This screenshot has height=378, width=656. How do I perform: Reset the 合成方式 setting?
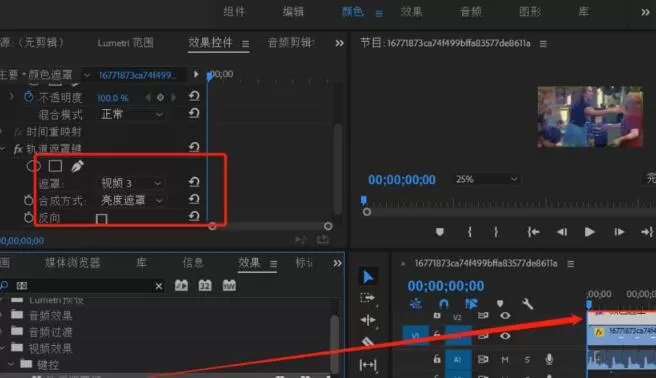(x=194, y=199)
